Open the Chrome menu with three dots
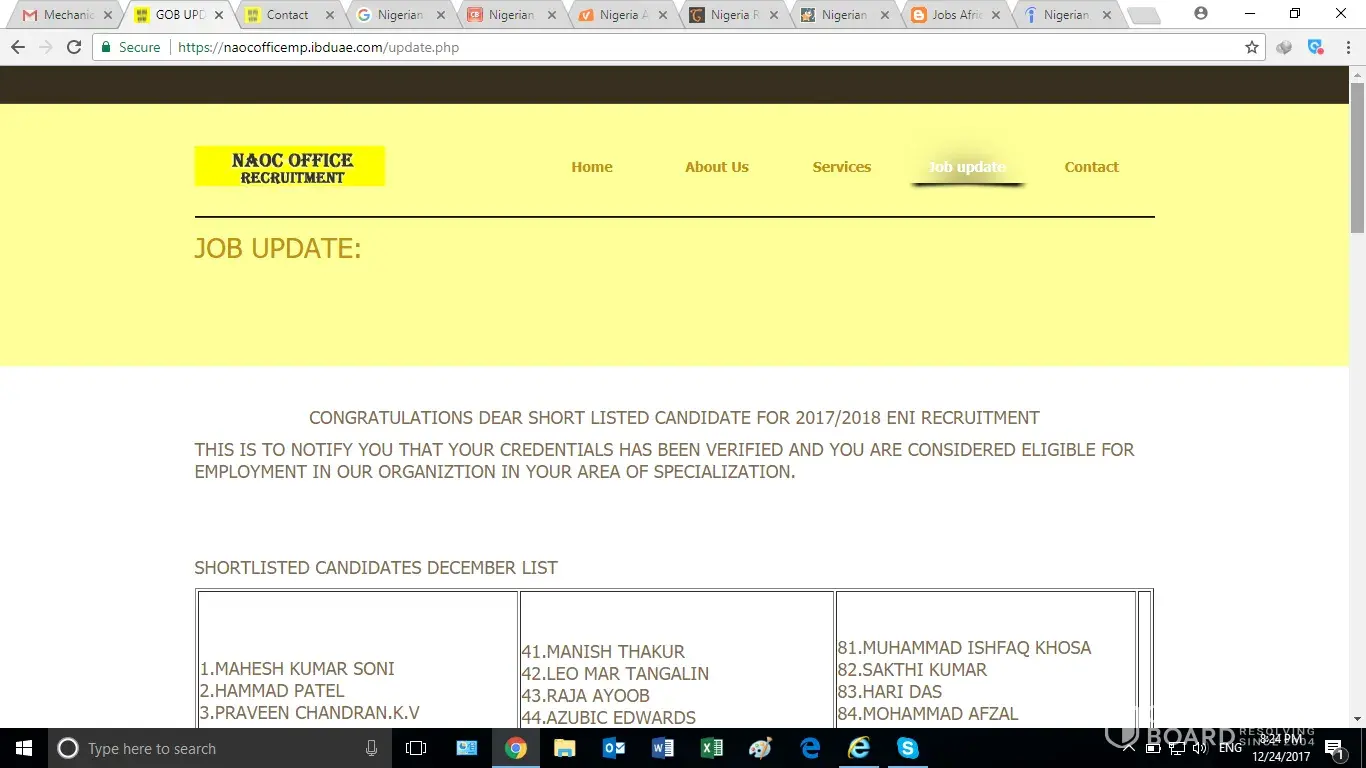The width and height of the screenshot is (1366, 768). click(1347, 47)
